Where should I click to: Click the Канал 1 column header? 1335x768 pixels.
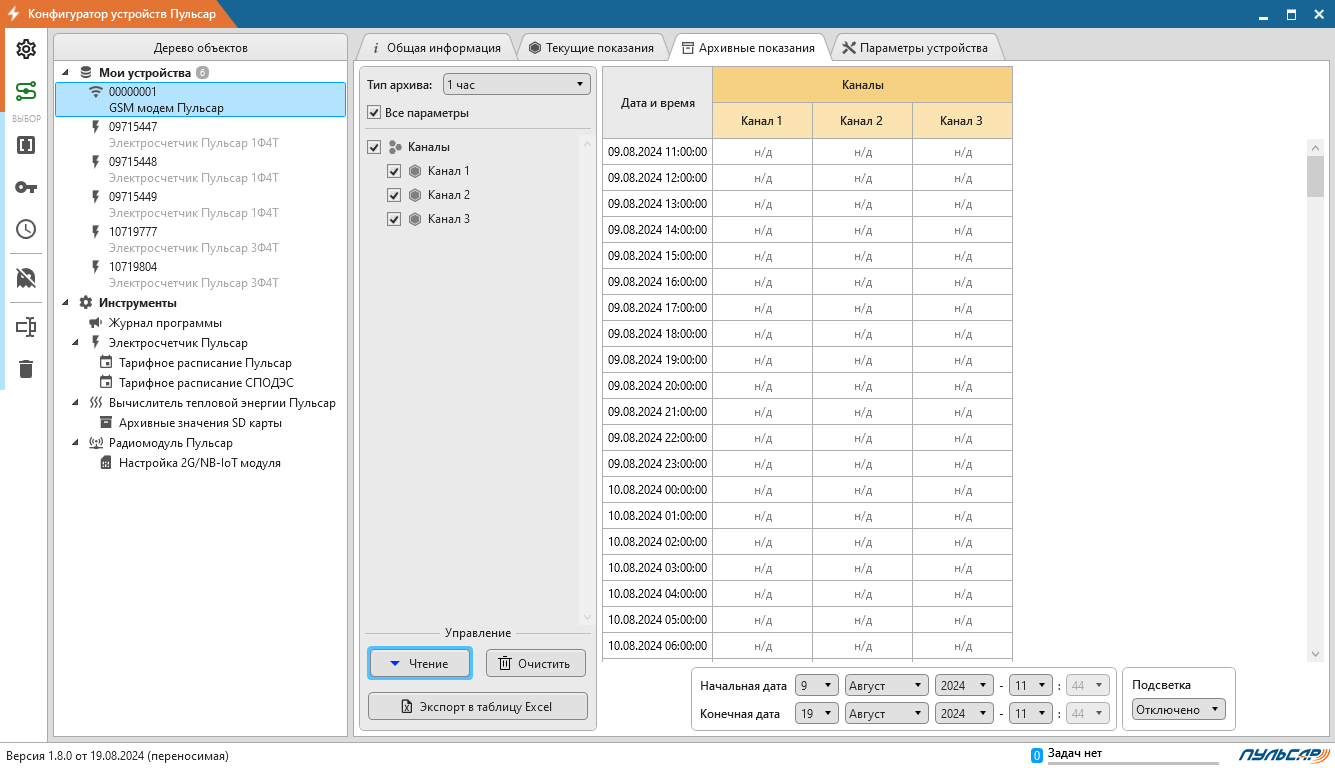(762, 121)
